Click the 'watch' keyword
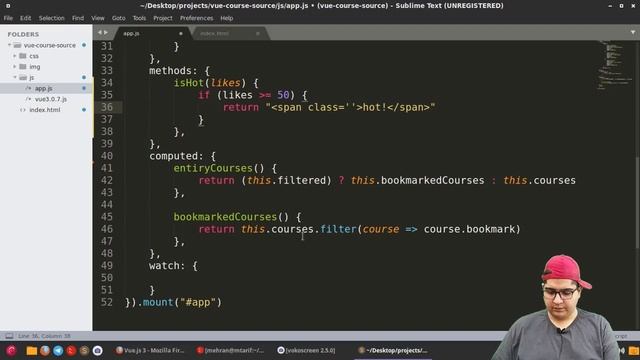640x360 pixels. [x=164, y=266]
